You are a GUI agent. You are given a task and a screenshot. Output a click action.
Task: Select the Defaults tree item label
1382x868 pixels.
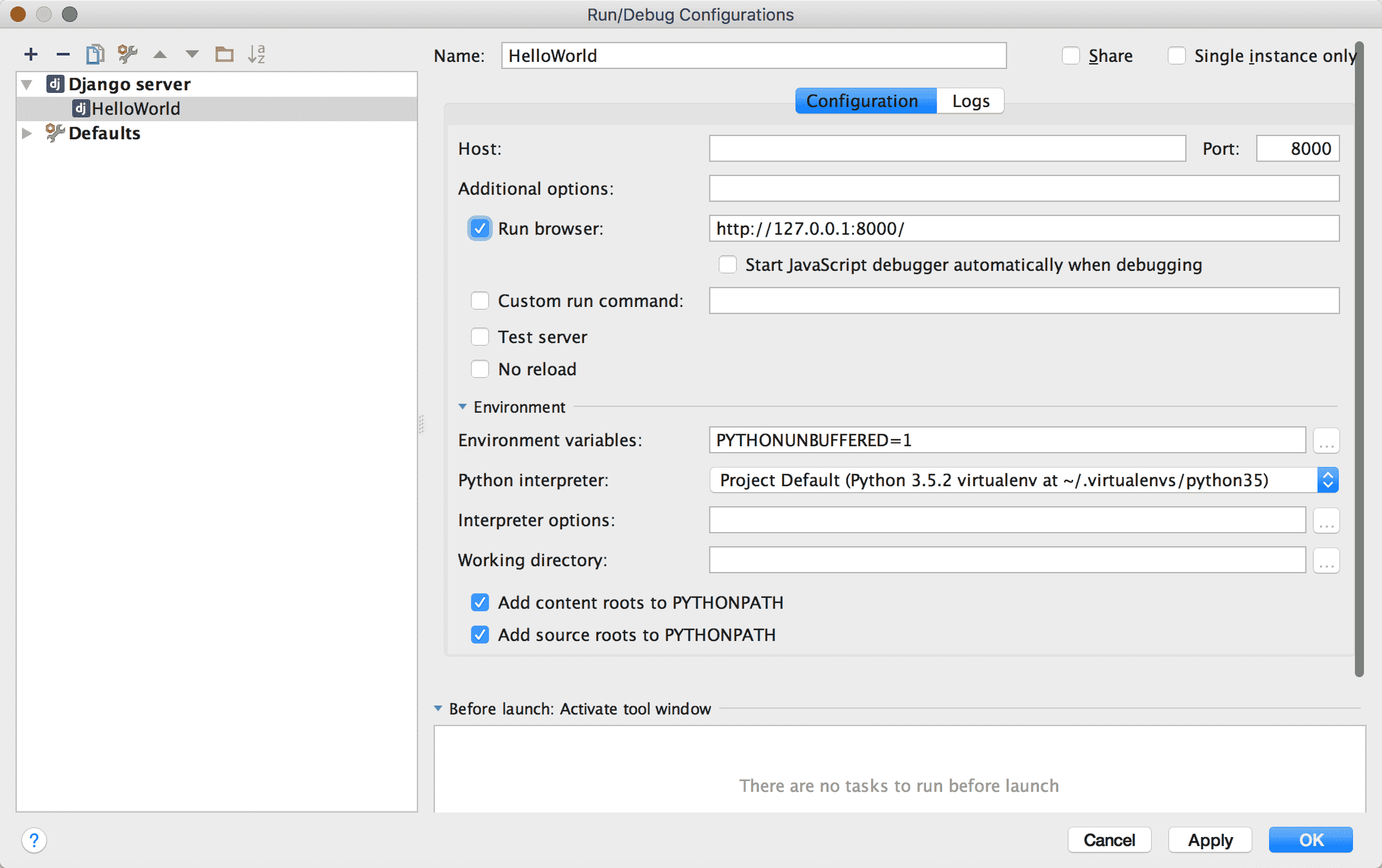click(x=105, y=133)
